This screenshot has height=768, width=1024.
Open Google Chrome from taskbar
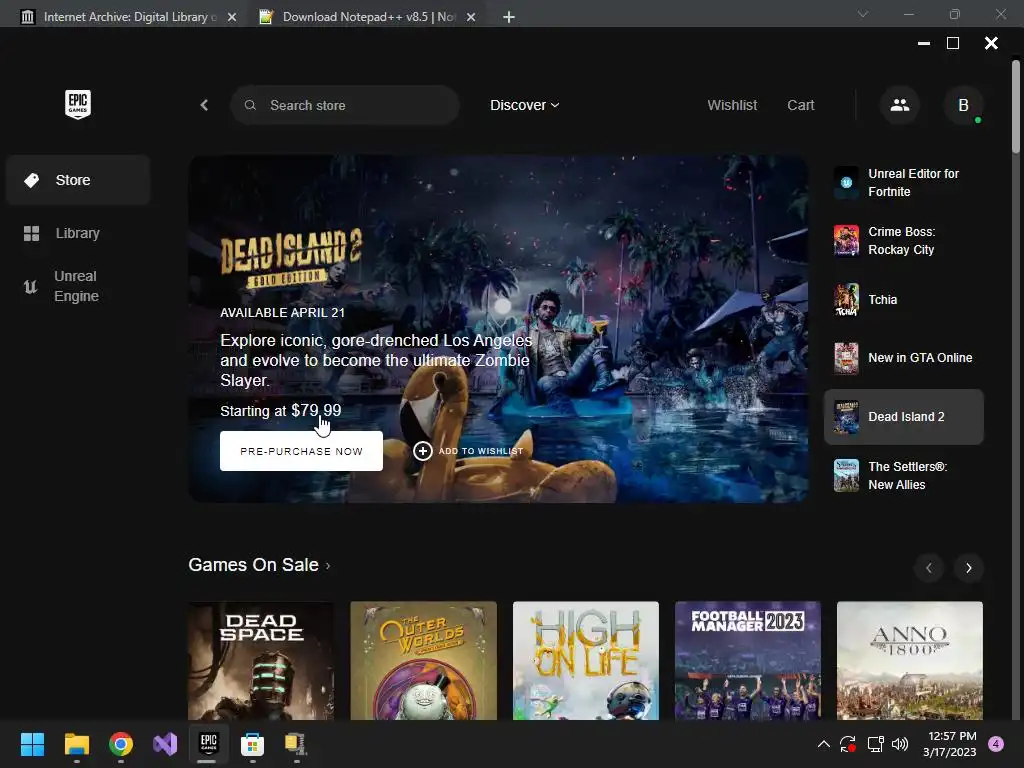pos(121,744)
